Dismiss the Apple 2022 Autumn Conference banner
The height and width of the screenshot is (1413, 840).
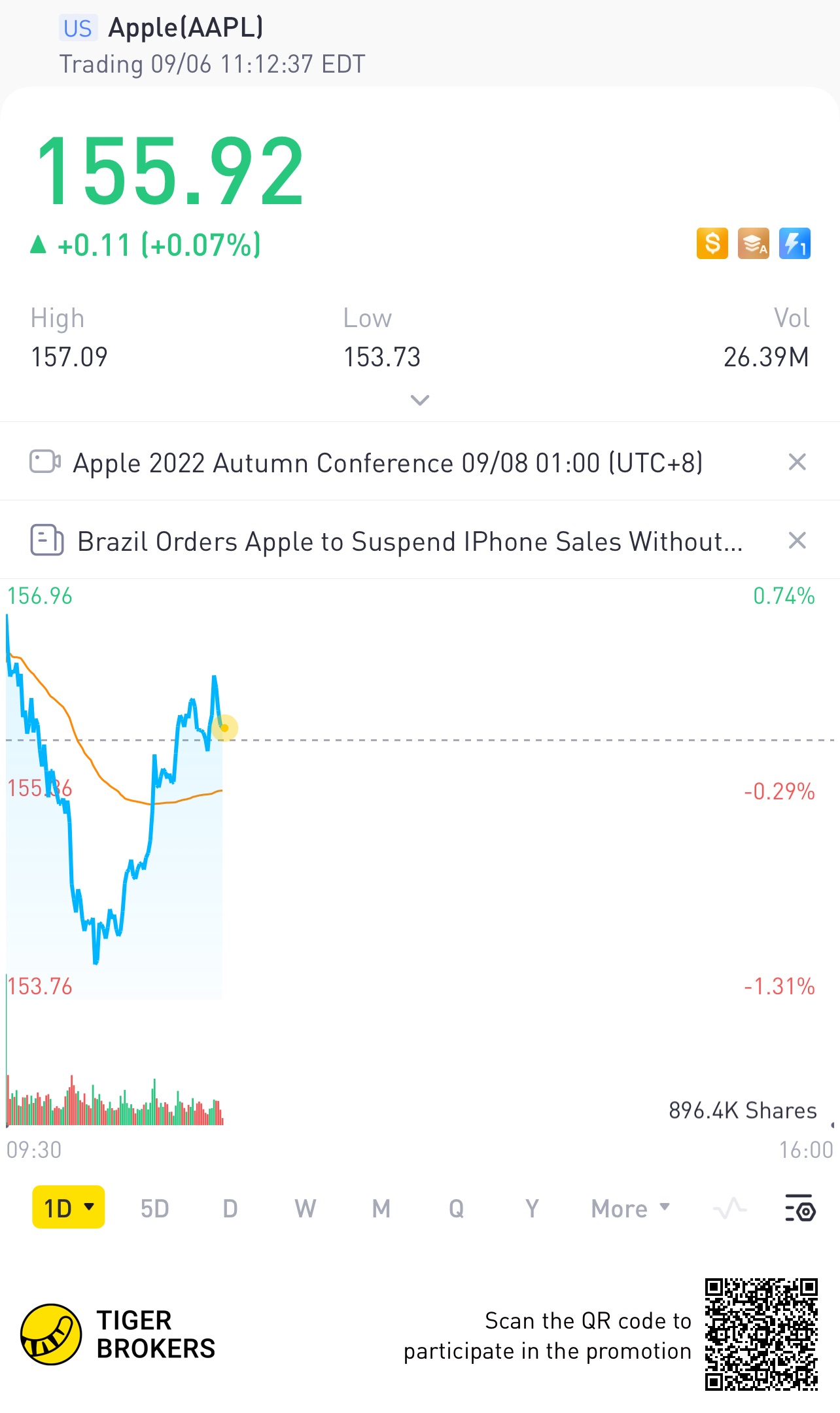(797, 462)
